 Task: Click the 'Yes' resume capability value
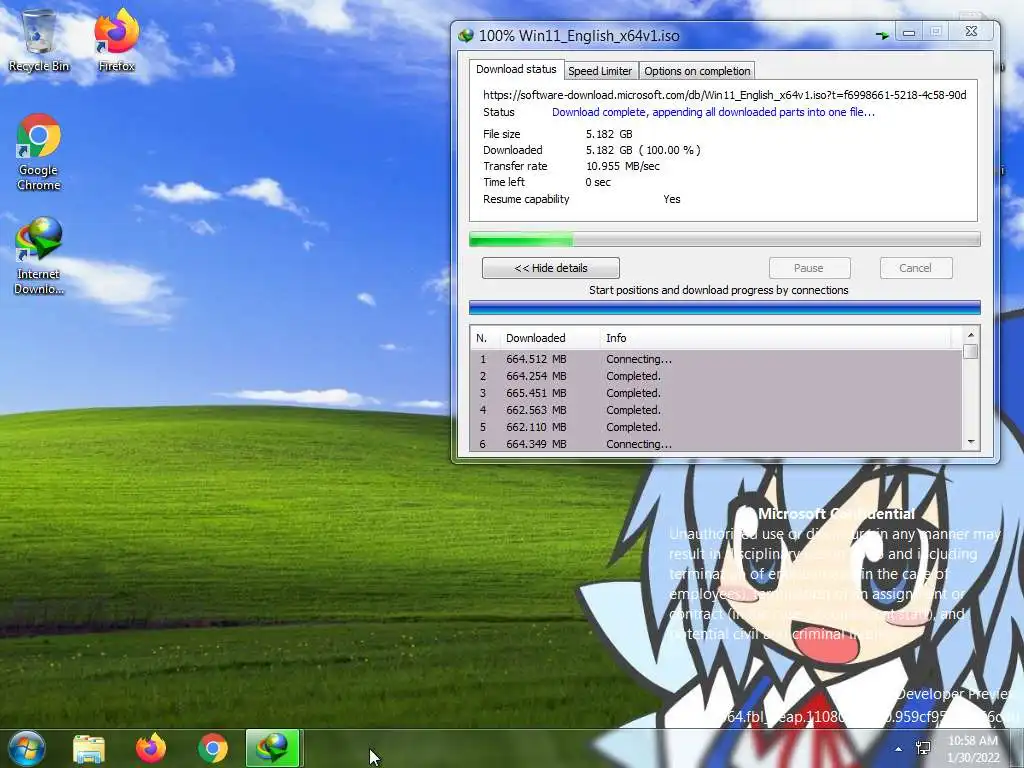[671, 199]
